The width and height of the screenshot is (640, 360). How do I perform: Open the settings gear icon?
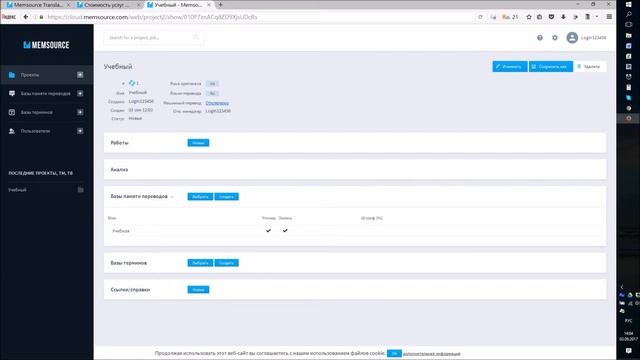coord(555,38)
